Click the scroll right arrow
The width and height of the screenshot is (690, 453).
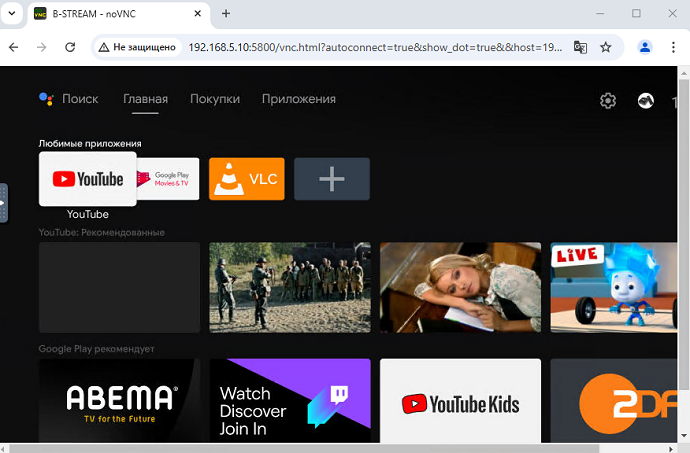[x=672, y=449]
